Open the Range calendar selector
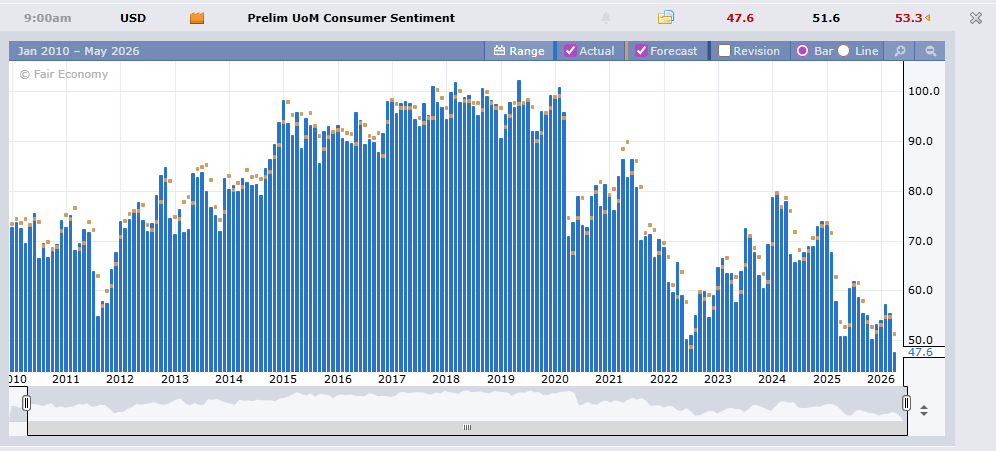996x451 pixels. point(519,51)
